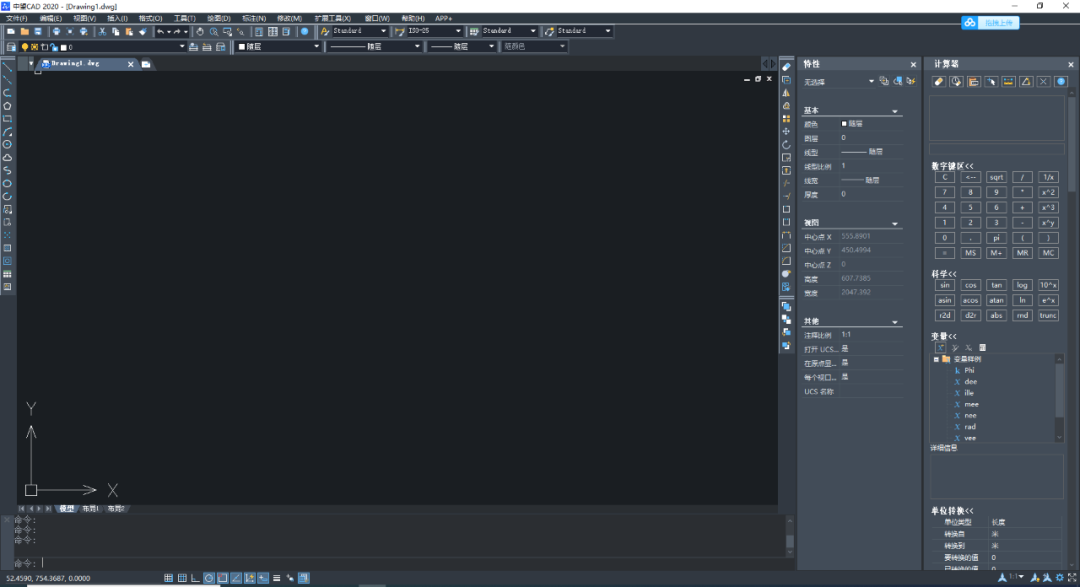Image resolution: width=1080 pixels, height=587 pixels.
Task: Open the 随层 color control dropdown
Action: click(x=278, y=47)
